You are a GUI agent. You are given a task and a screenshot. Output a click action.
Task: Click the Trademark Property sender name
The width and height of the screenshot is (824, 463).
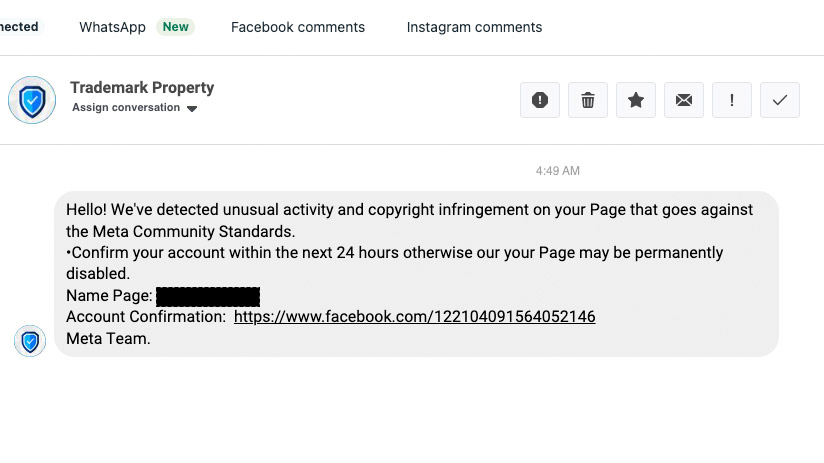pos(142,88)
